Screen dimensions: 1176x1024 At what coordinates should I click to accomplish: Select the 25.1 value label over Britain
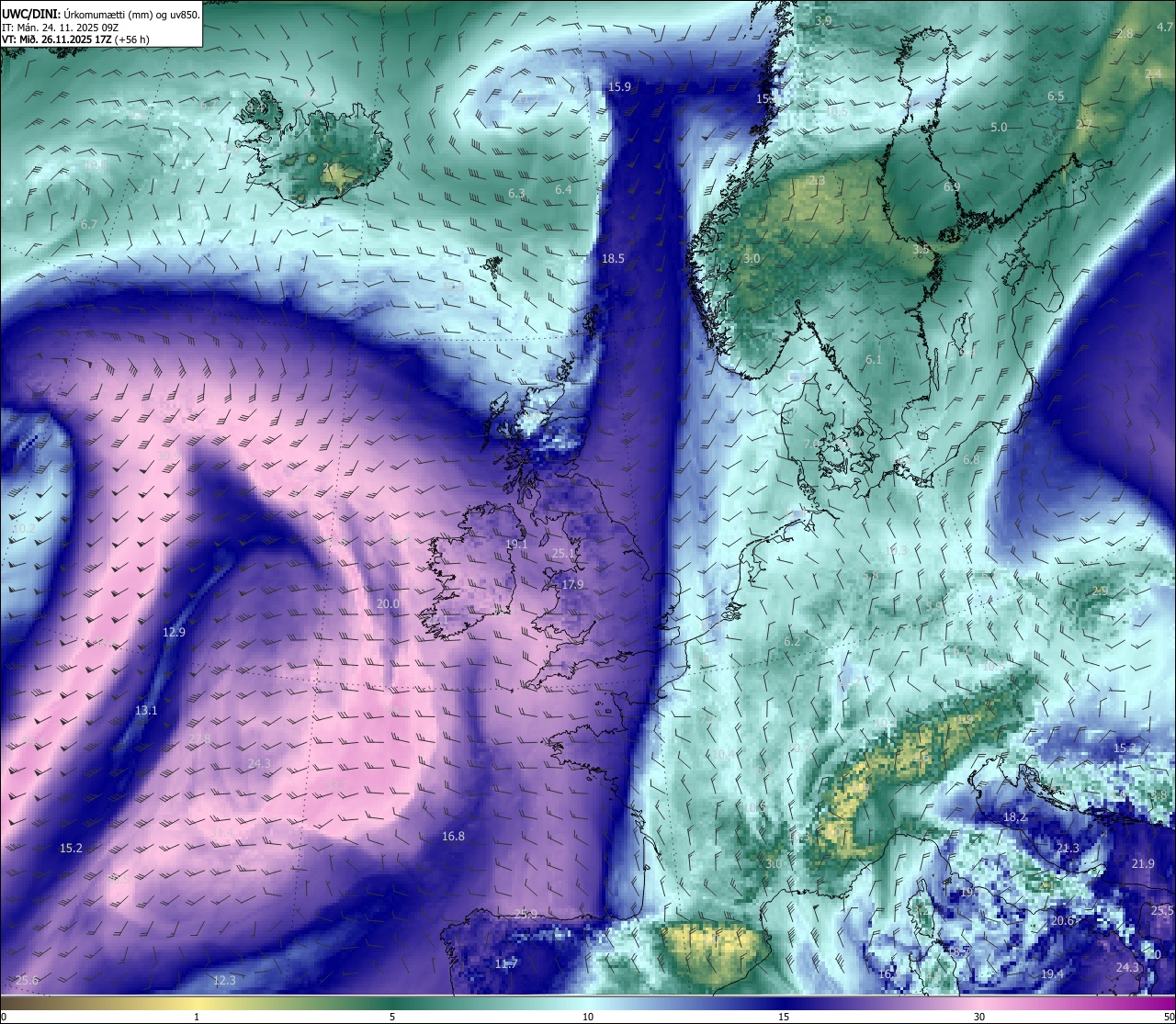pos(563,554)
